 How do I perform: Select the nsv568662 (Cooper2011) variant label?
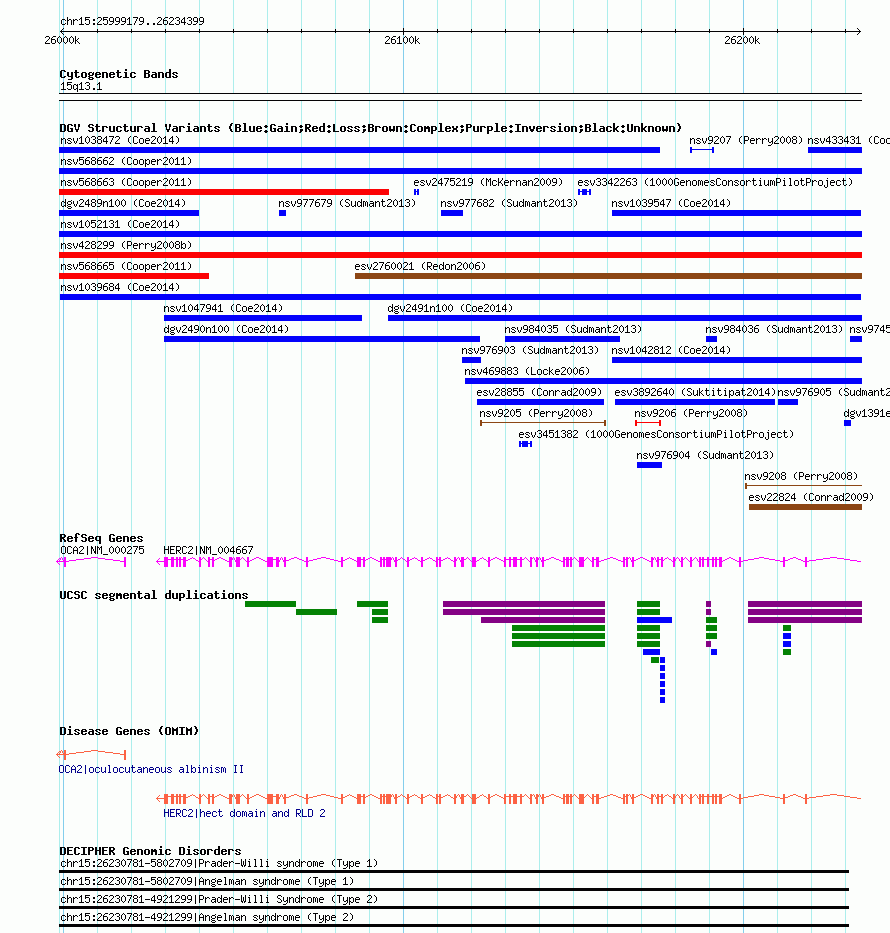(x=126, y=161)
